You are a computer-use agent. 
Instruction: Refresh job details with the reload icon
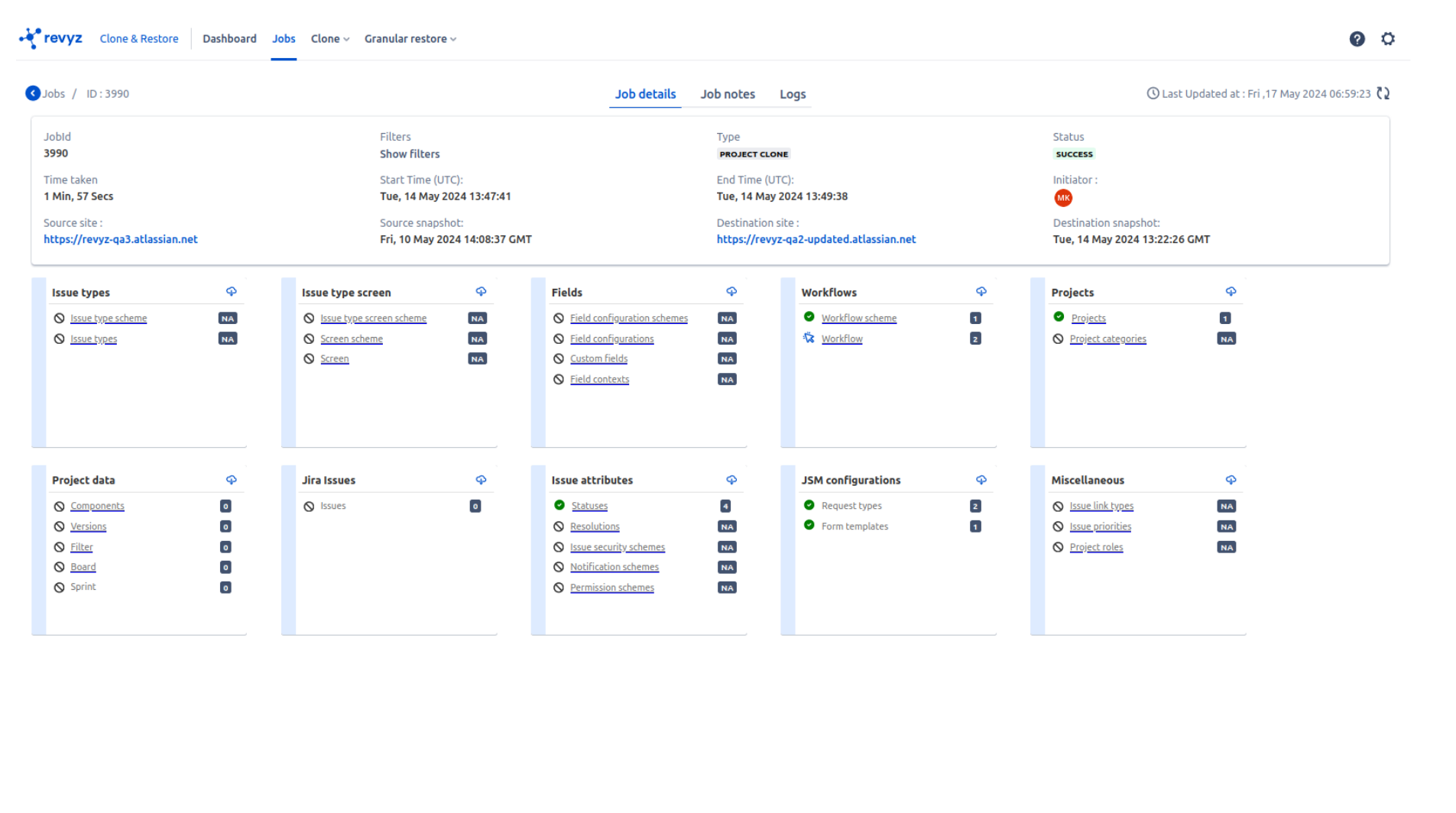pos(1383,93)
